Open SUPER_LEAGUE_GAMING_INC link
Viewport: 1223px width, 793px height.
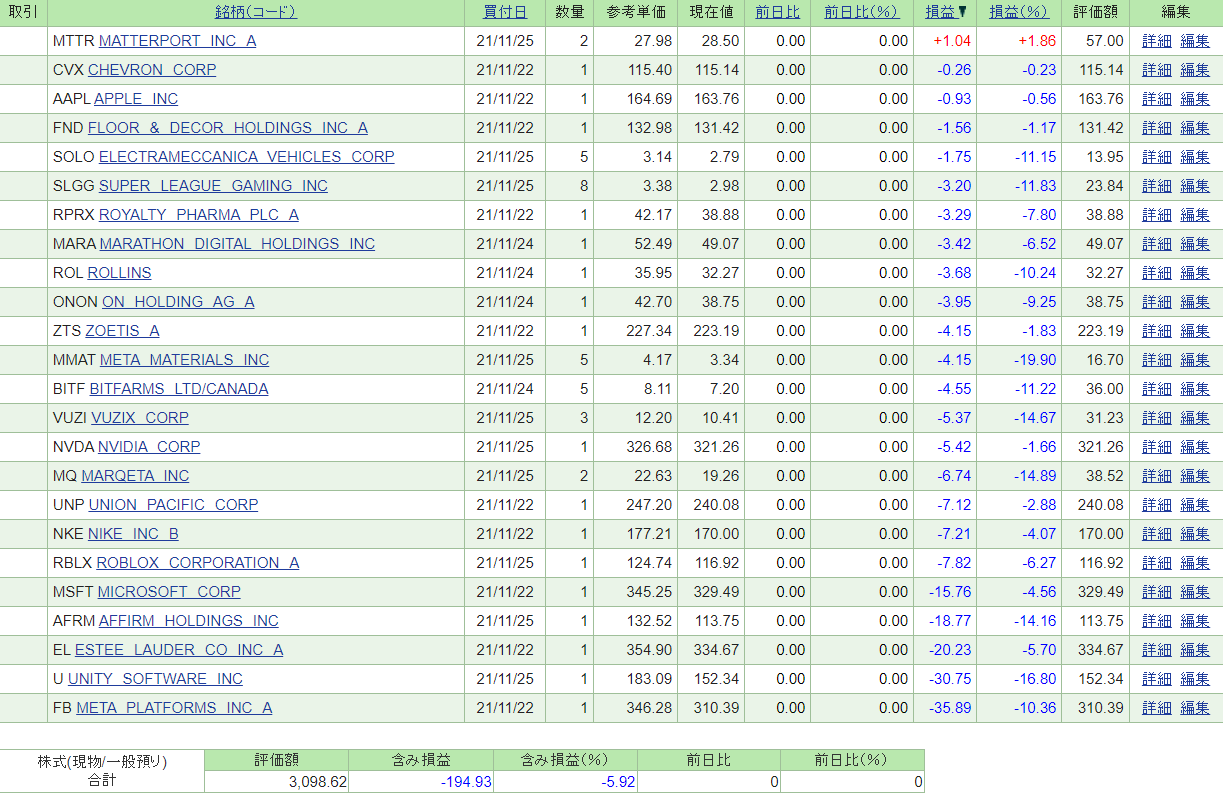(x=213, y=186)
